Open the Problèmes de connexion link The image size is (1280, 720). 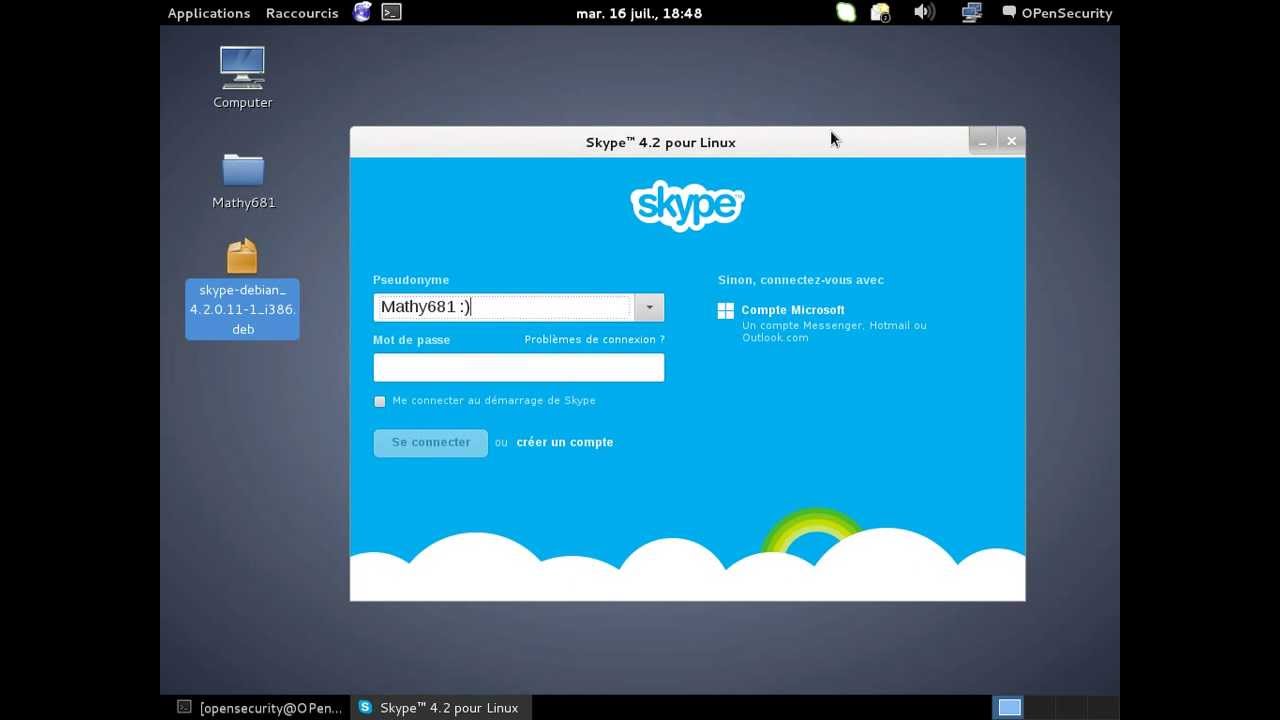[x=594, y=339]
